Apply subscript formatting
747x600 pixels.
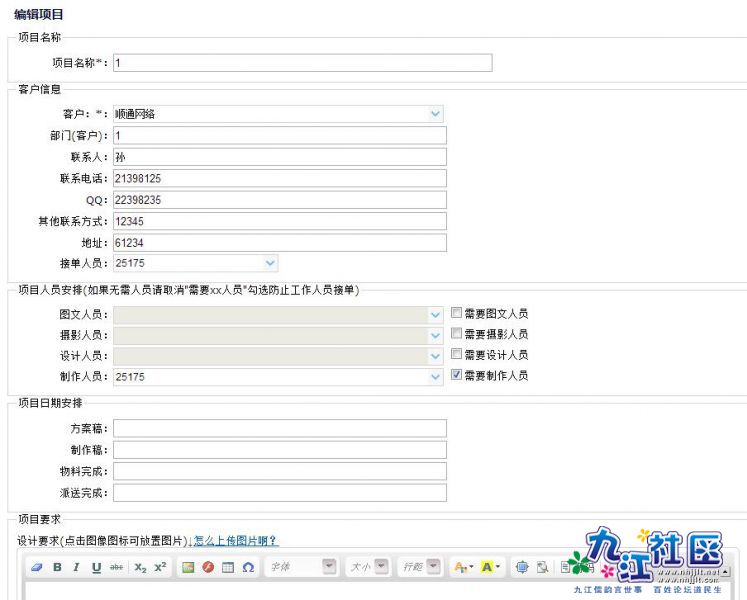[x=140, y=567]
